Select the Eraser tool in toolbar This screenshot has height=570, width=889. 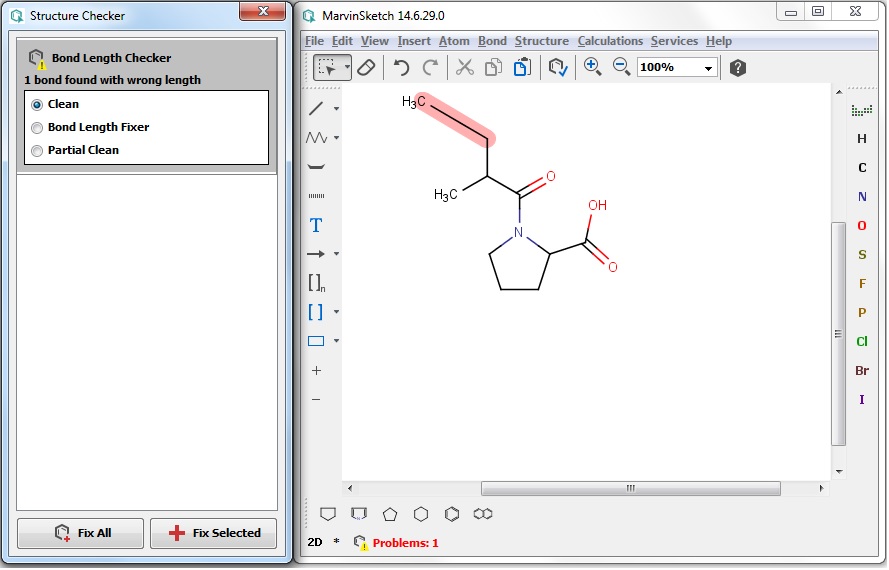point(366,67)
